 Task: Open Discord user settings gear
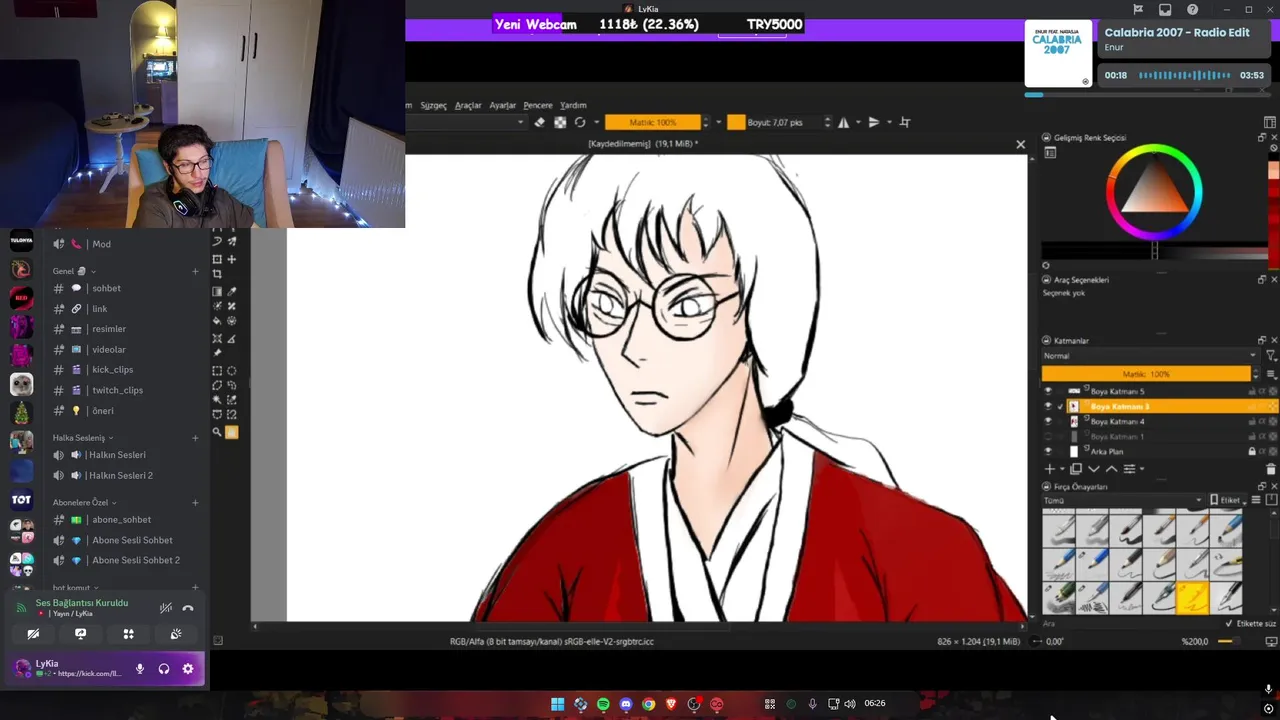tap(187, 669)
